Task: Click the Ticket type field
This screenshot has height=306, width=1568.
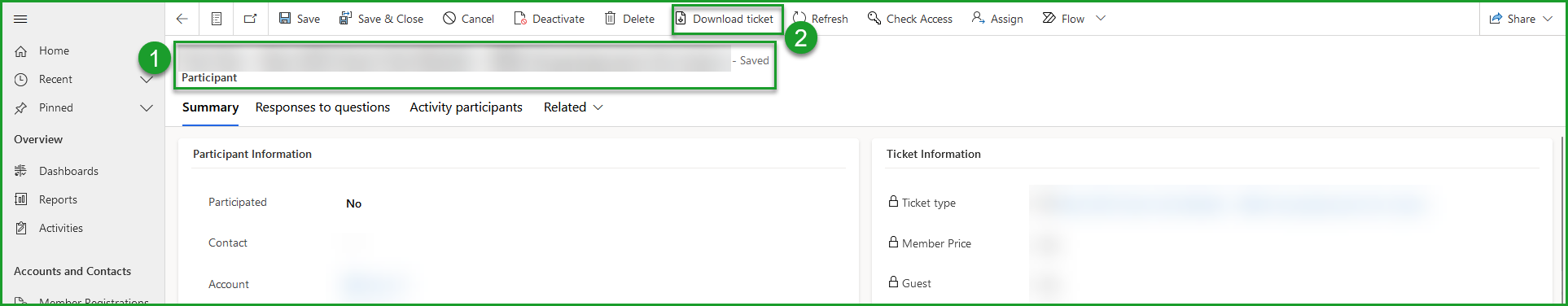Action: coord(1229,203)
